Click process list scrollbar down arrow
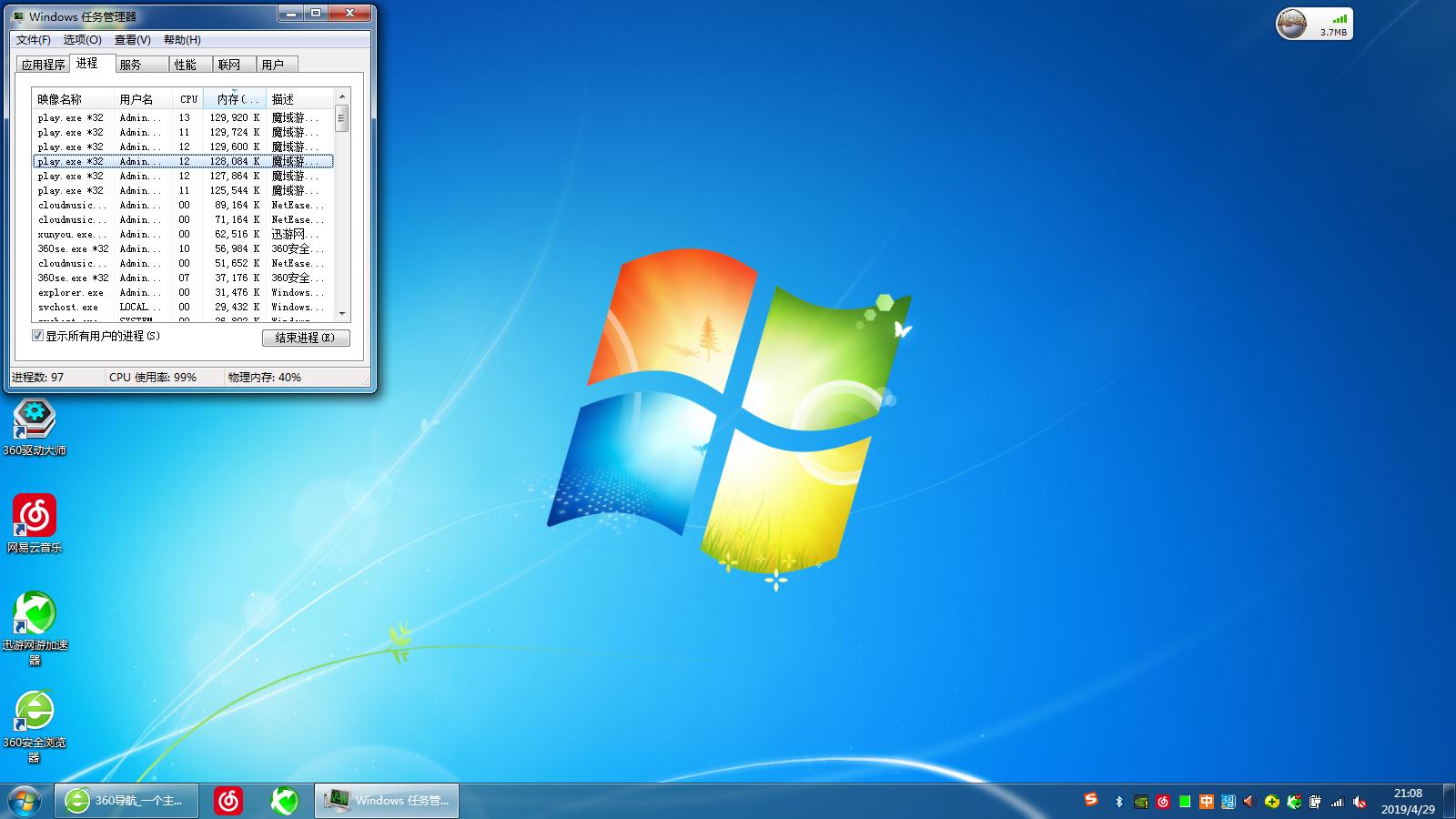 pos(342,314)
